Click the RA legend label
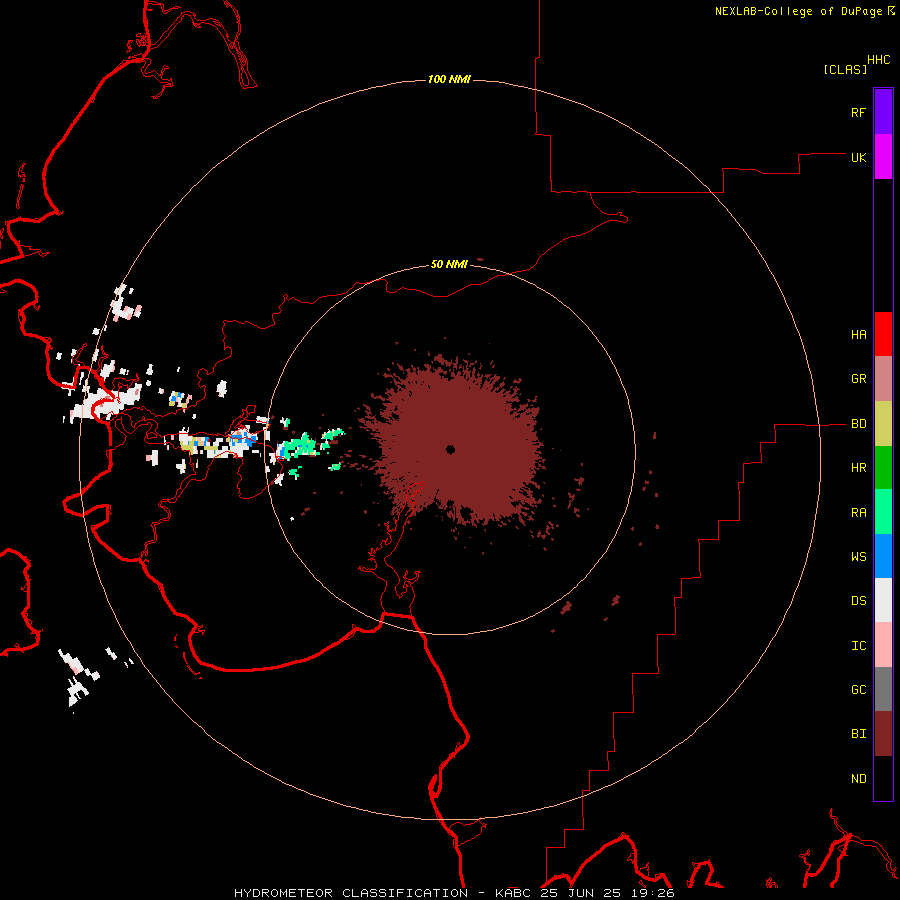 point(858,512)
